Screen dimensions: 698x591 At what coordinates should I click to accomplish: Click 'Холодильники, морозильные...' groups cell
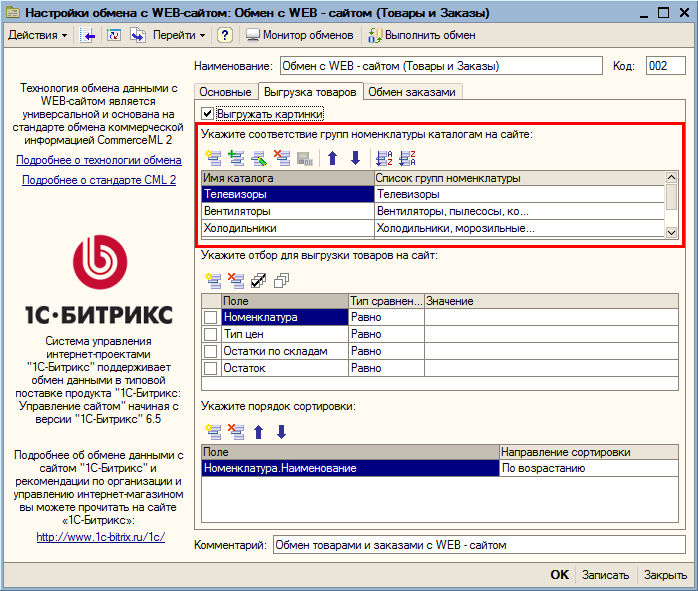click(x=519, y=228)
